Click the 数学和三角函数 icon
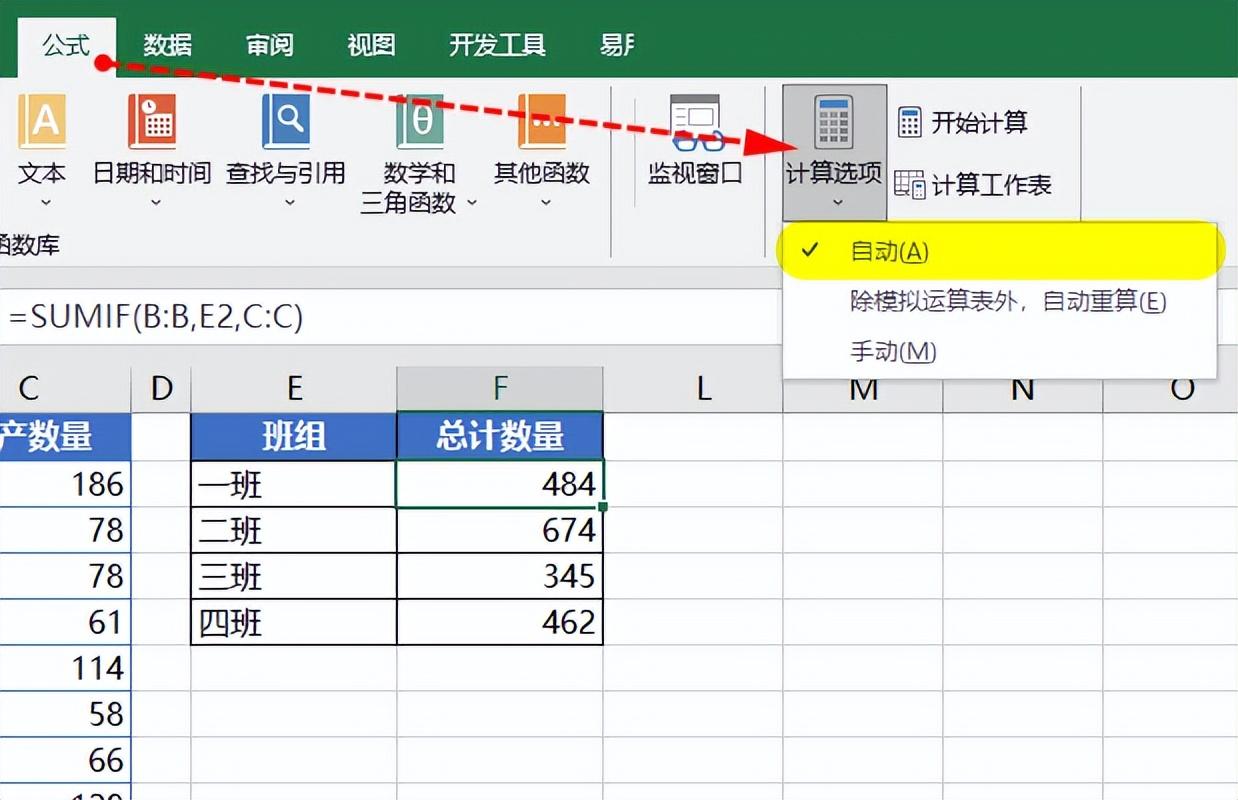Viewport: 1238px width, 800px height. [420, 122]
